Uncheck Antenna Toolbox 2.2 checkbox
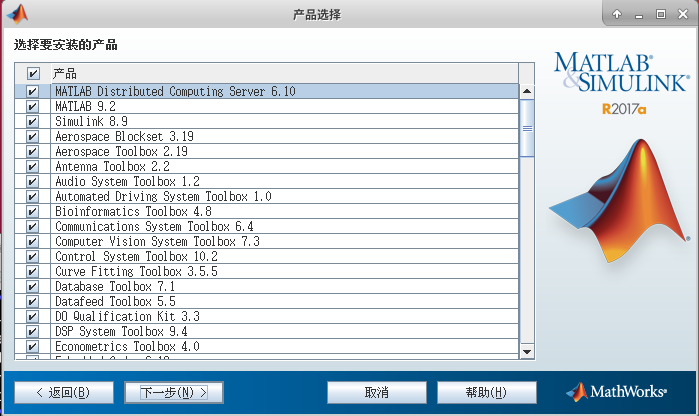Screen dimensions: 699x416 (x=32, y=166)
